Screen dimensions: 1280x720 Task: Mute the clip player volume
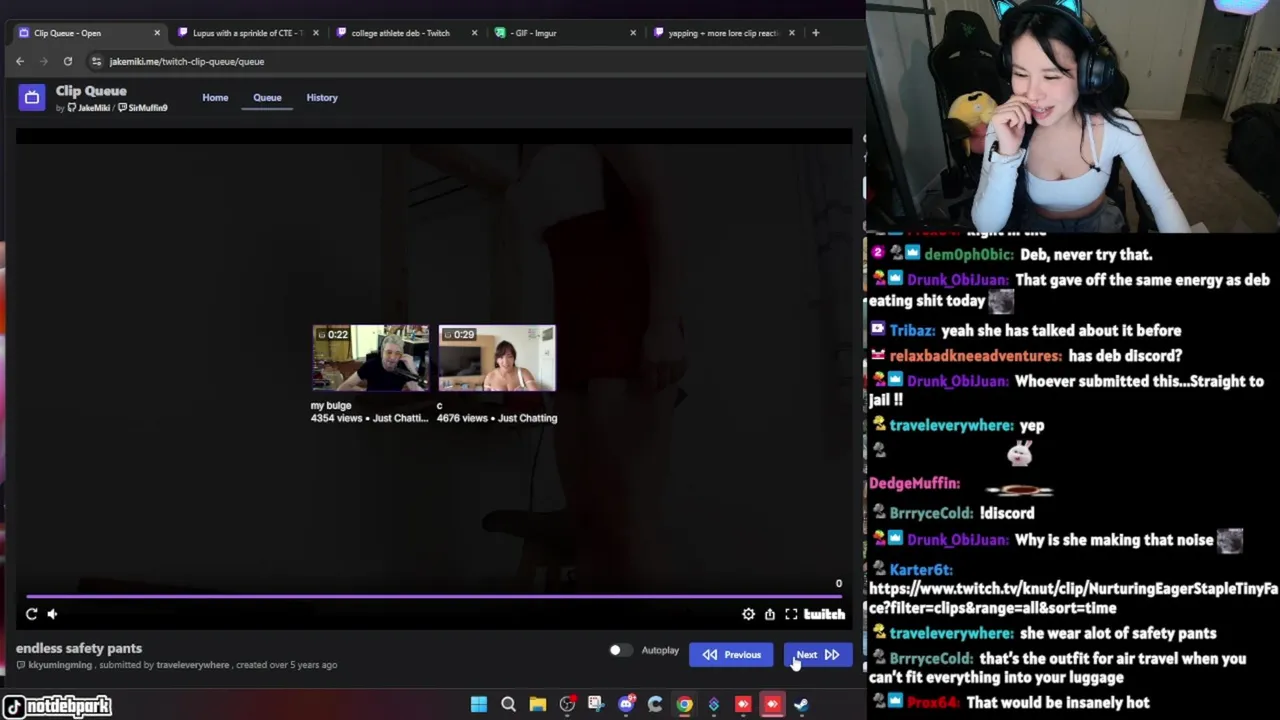coord(53,614)
